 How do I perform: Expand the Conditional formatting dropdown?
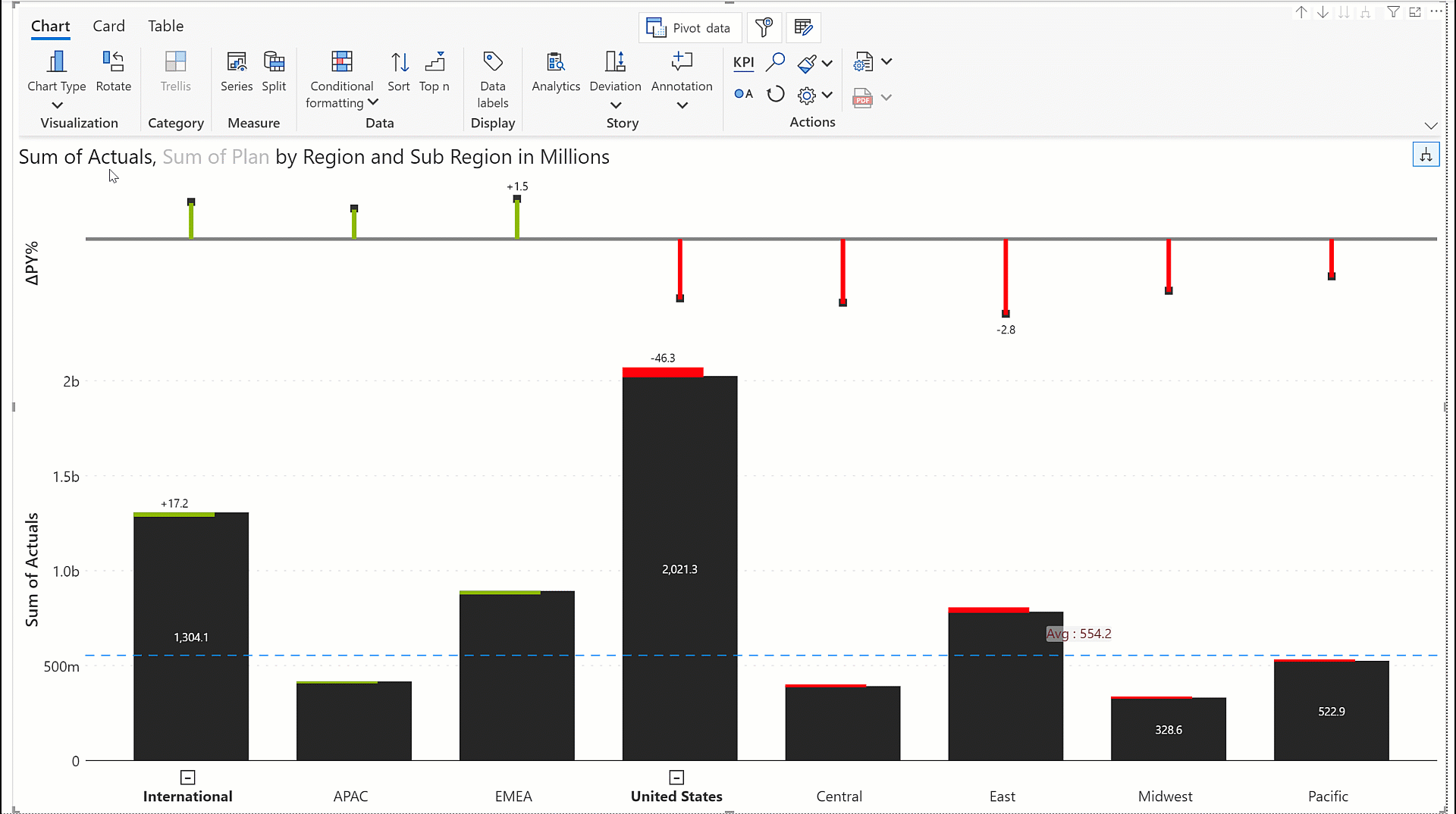click(x=372, y=103)
